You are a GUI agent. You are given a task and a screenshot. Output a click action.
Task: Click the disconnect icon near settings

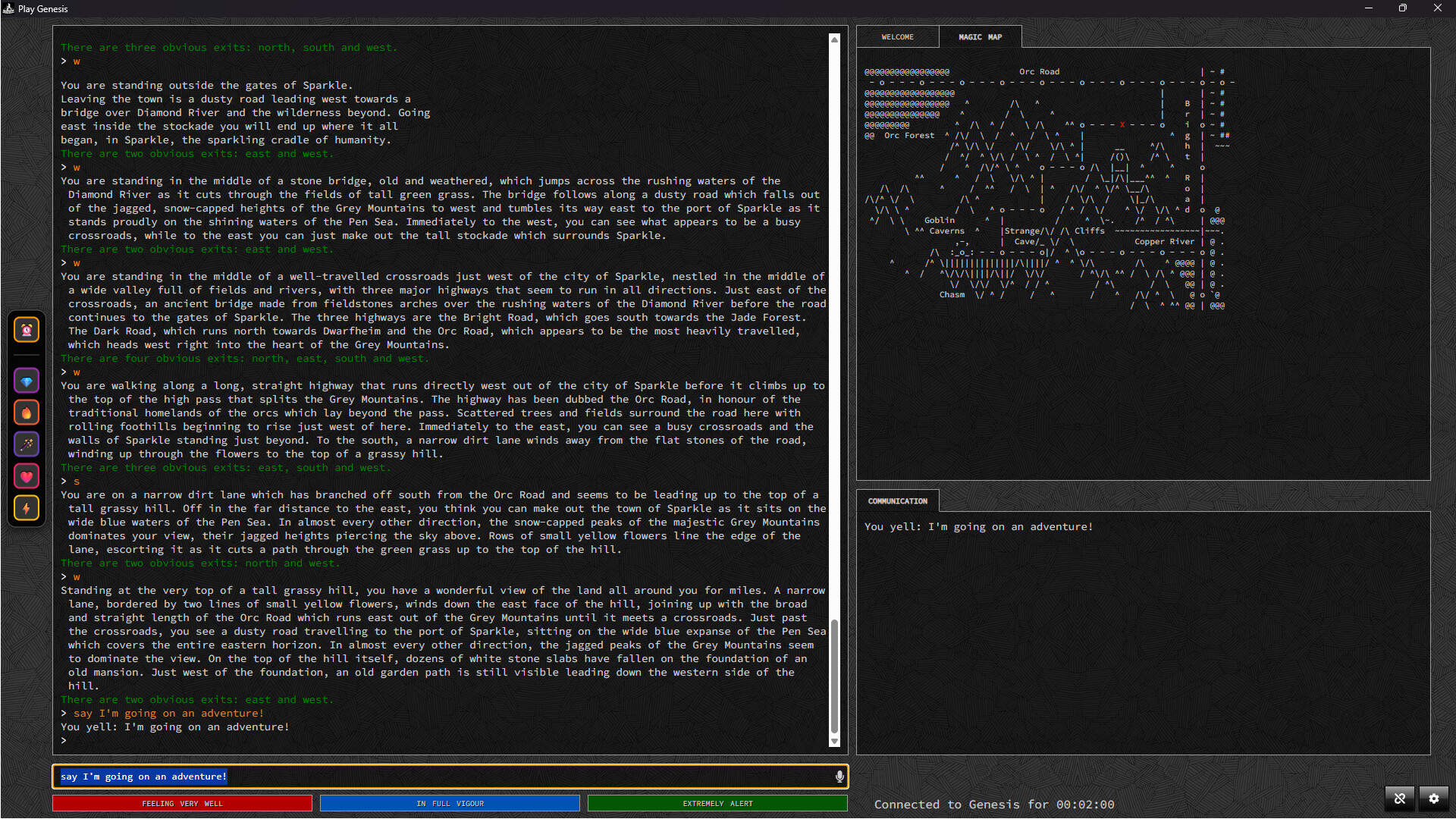(1400, 799)
